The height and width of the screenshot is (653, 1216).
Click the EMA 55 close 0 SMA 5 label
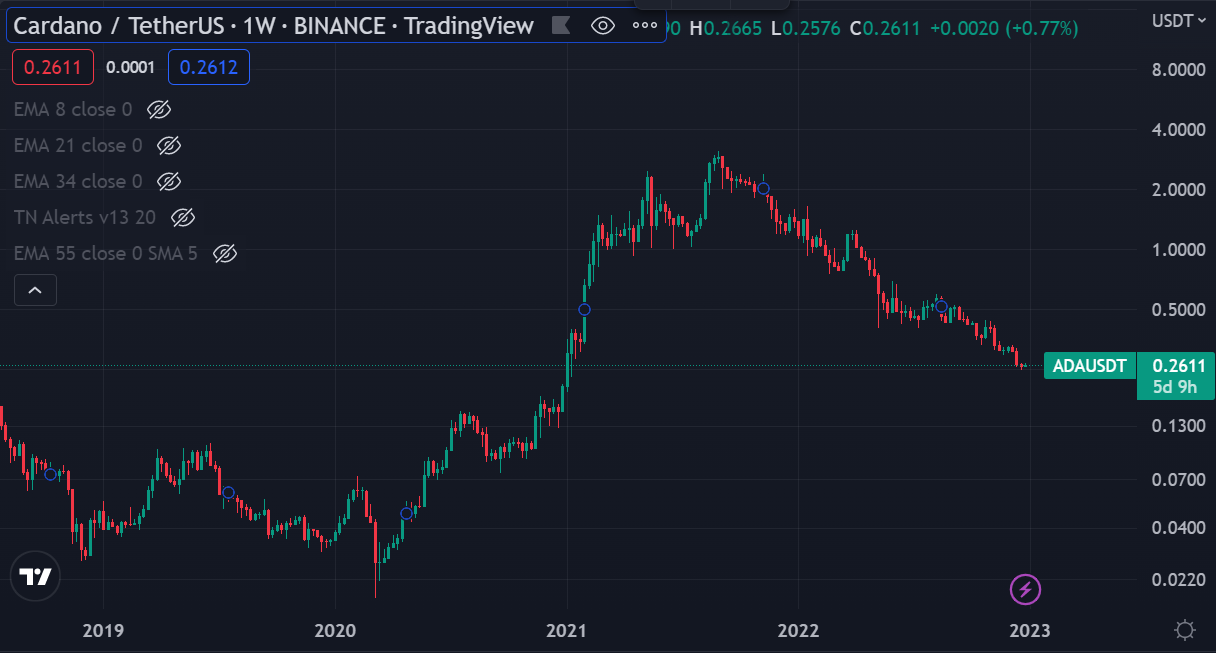pos(105,253)
